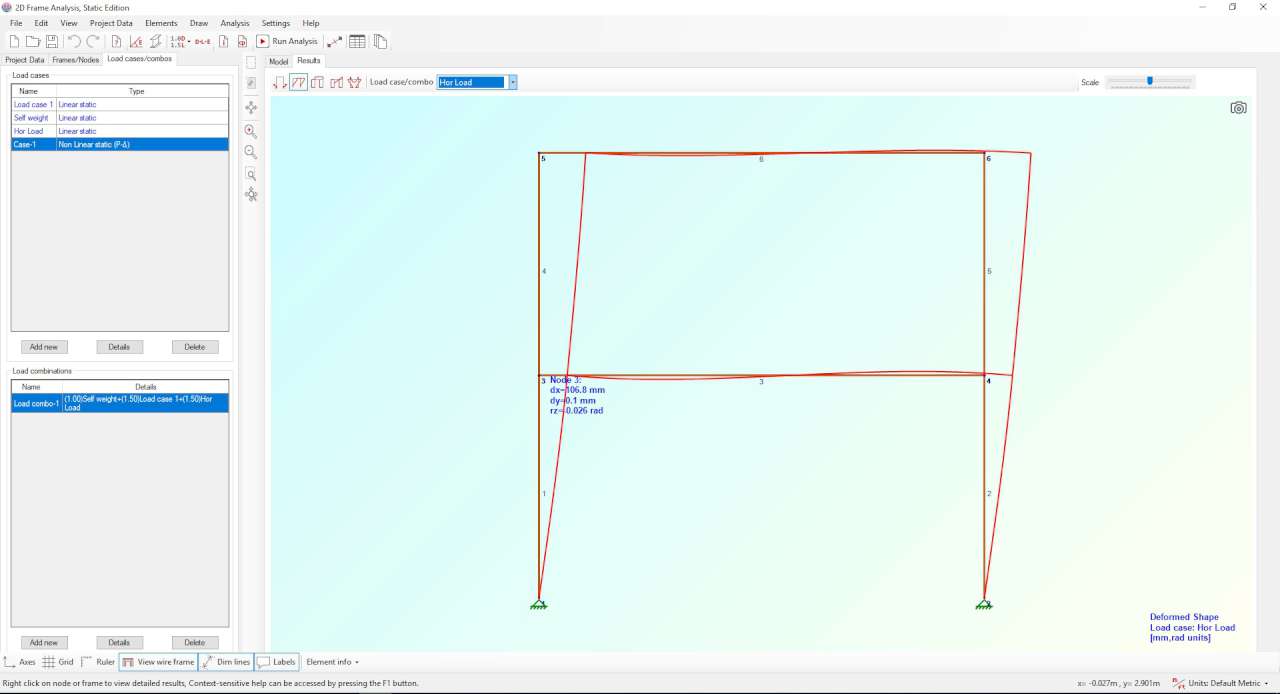
Task: Click the Save project icon
Action: (52, 41)
